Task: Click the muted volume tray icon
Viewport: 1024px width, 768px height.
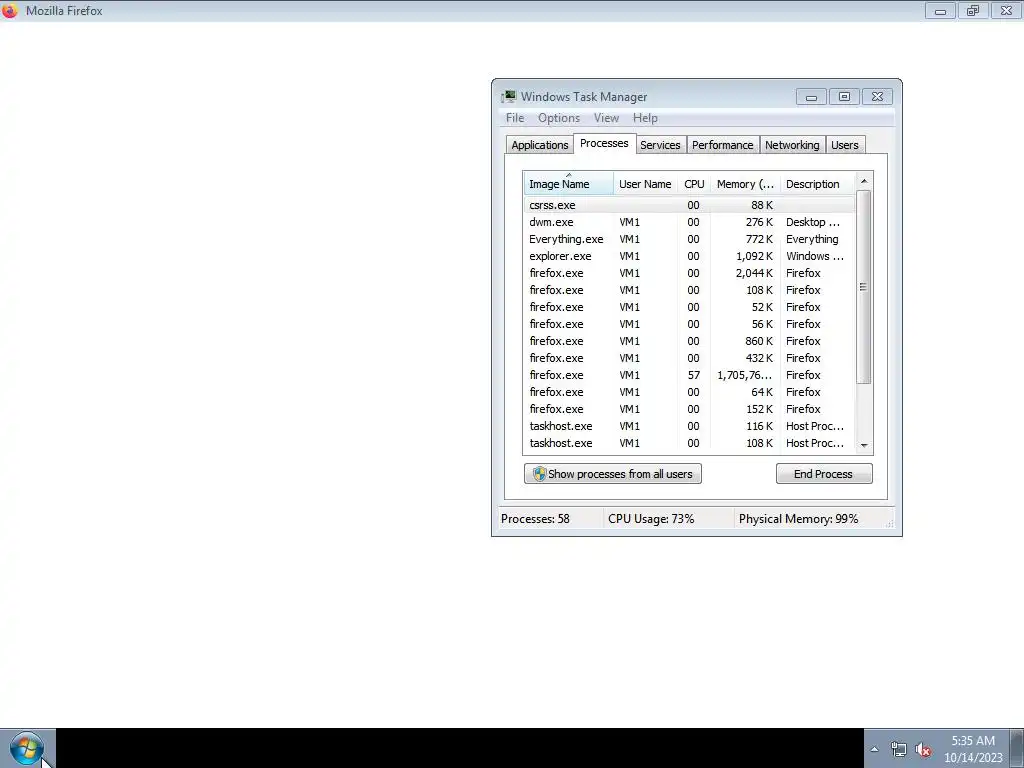Action: pos(923,750)
